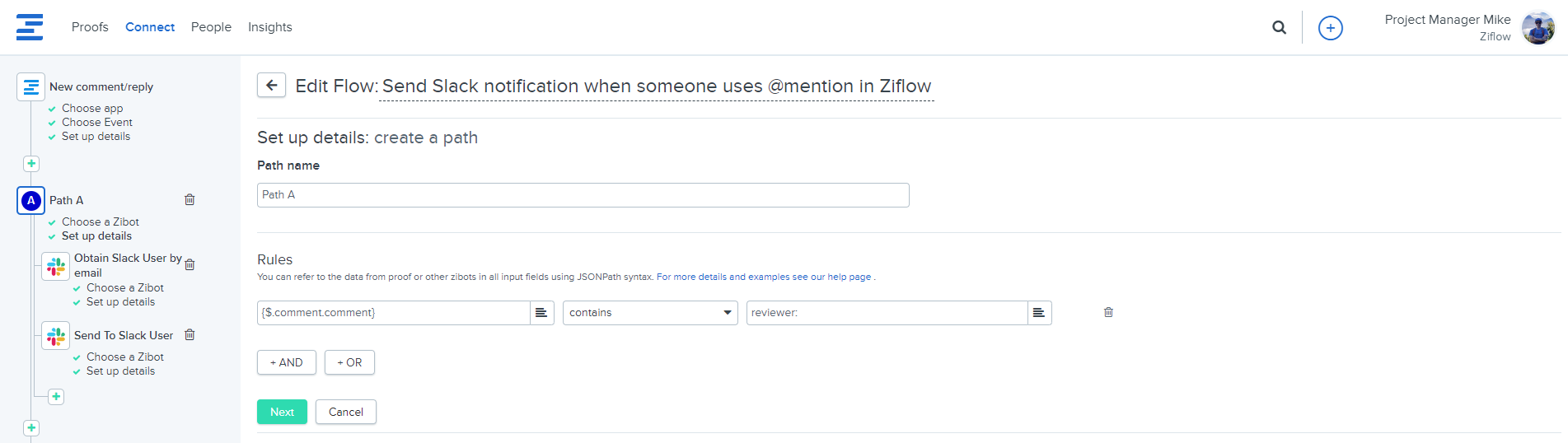Image resolution: width=1568 pixels, height=443 pixels.
Task: Delete the rule row with the trash icon
Action: click(x=1108, y=312)
